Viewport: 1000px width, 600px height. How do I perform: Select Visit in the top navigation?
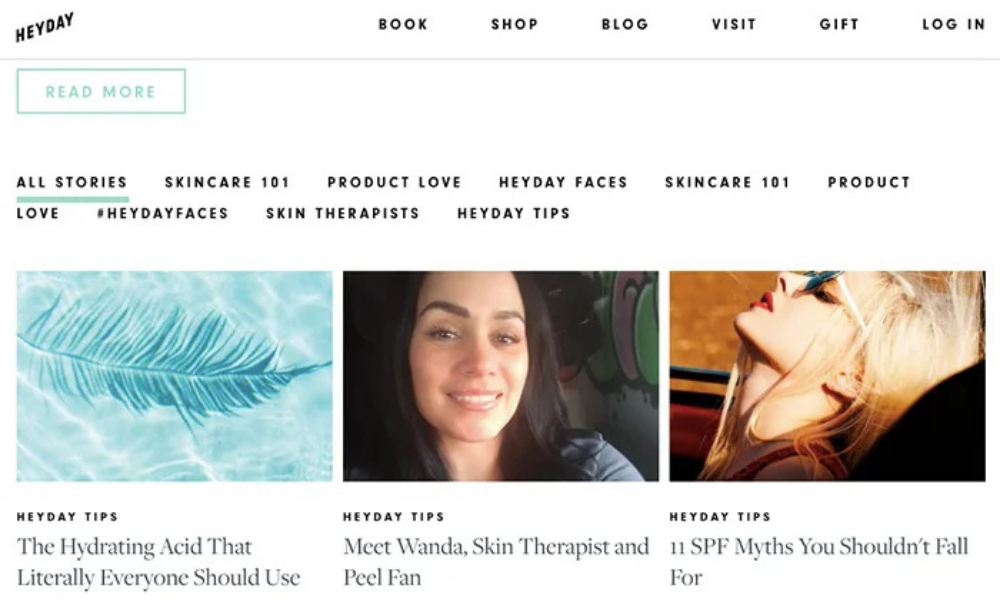(734, 24)
